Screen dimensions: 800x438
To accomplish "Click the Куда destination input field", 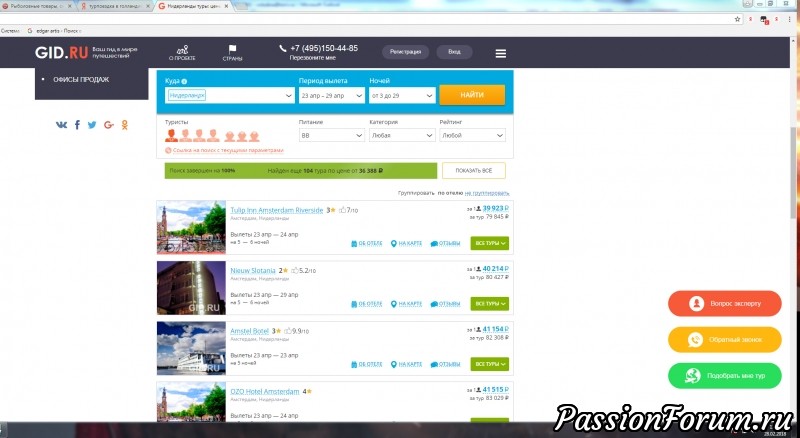I will coord(228,95).
